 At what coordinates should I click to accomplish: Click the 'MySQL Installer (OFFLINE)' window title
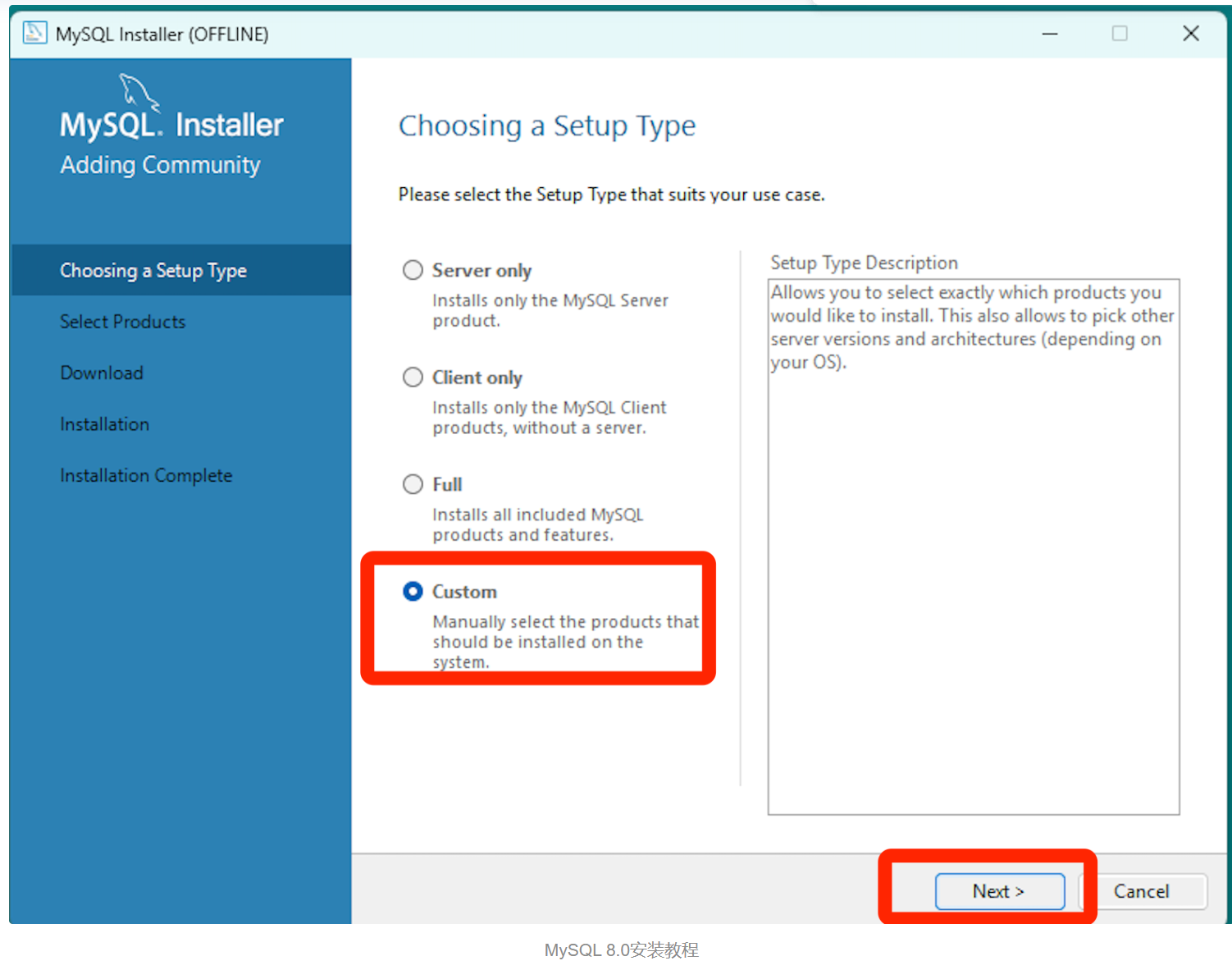(162, 34)
